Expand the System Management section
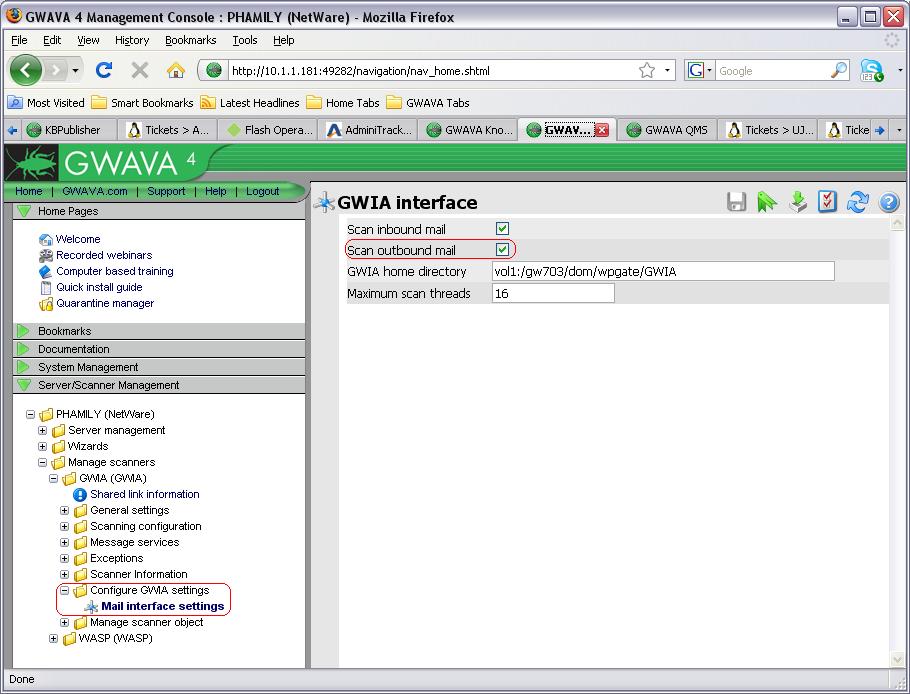Viewport: 910px width, 694px height. [24, 367]
